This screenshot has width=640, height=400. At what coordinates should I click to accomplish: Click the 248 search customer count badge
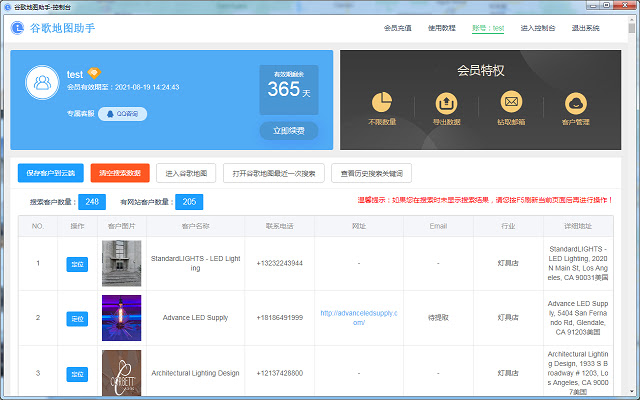tap(92, 202)
